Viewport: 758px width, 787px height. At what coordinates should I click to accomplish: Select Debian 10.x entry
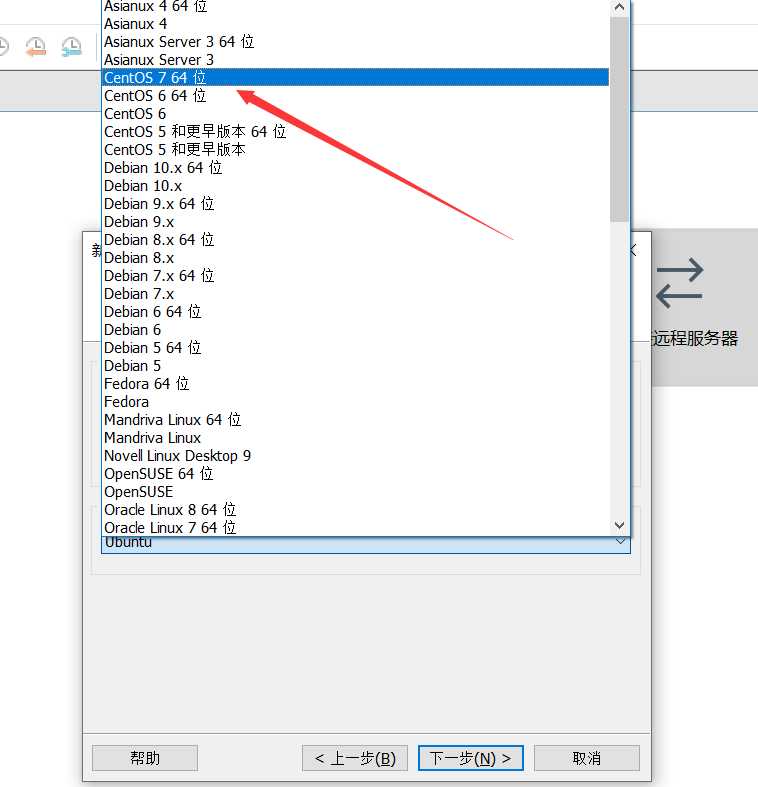(x=356, y=186)
